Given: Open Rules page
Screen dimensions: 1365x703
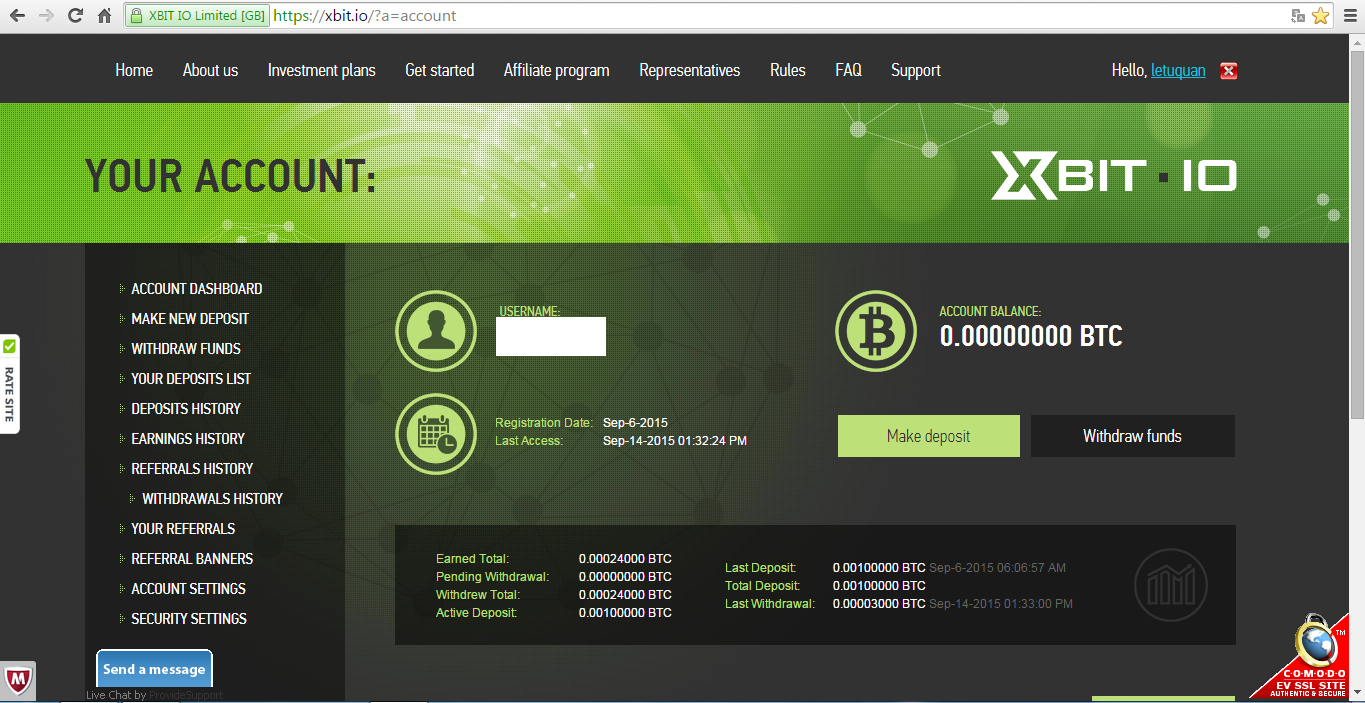Looking at the screenshot, I should point(787,70).
